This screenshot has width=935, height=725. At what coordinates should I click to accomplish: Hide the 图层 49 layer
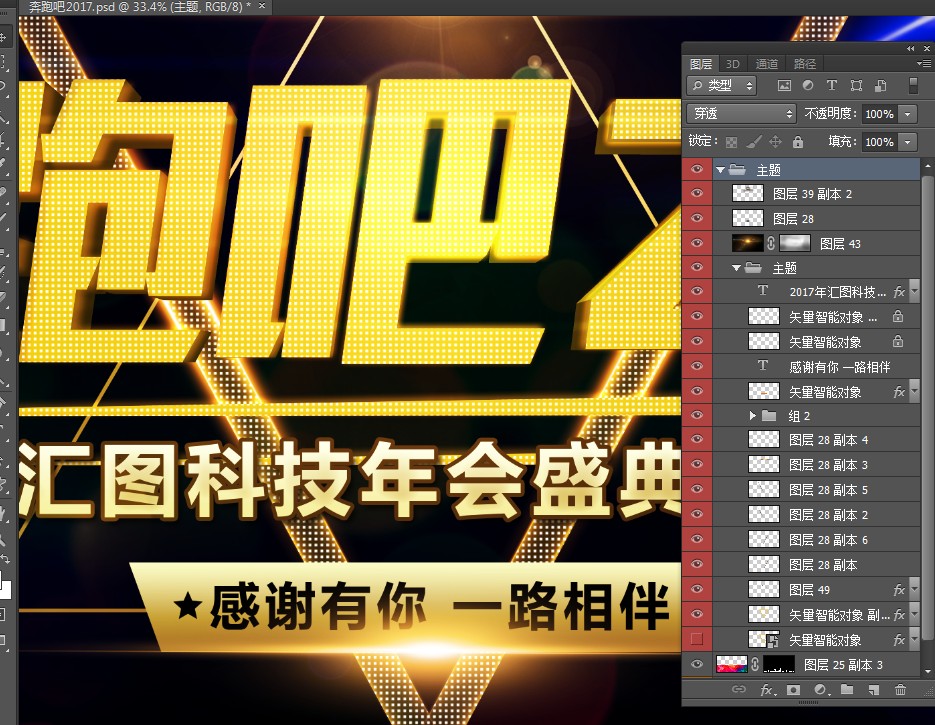point(696,589)
